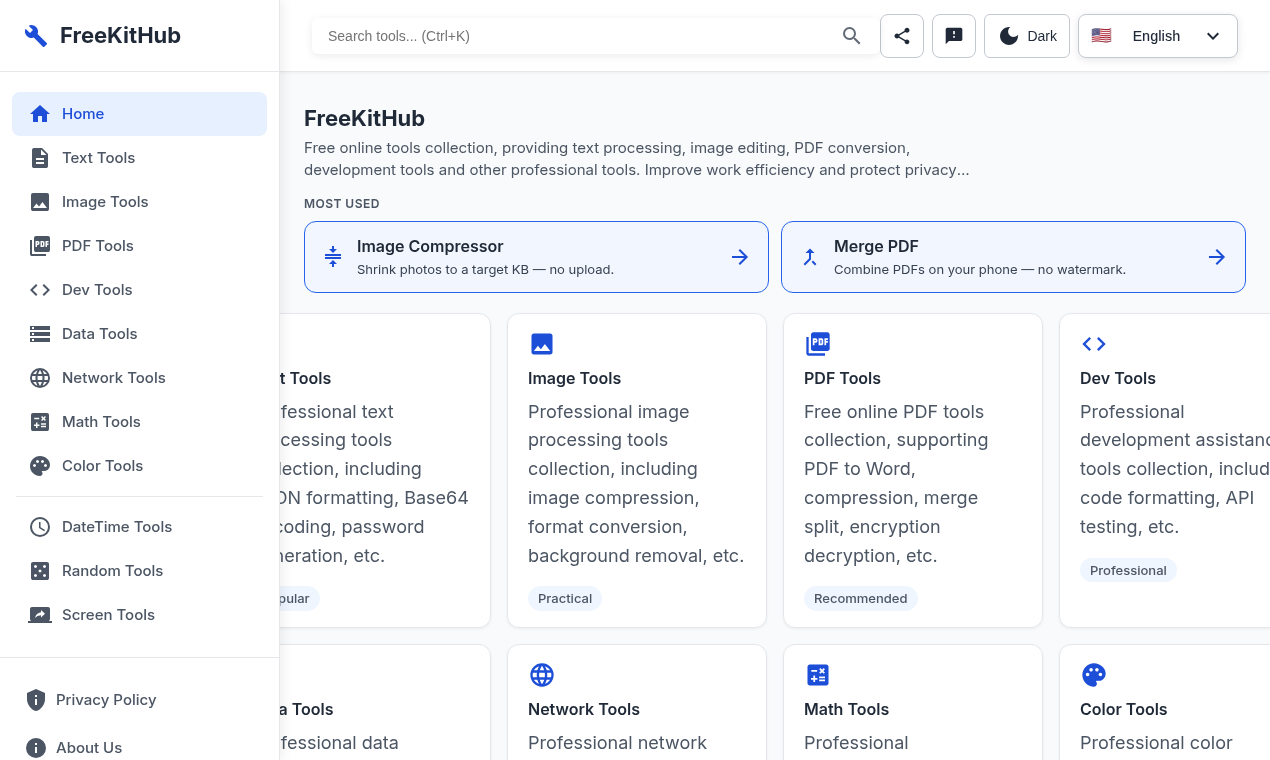The height and width of the screenshot is (760, 1270).
Task: Click the Professional tag on Dev Tools
Action: tap(1128, 570)
